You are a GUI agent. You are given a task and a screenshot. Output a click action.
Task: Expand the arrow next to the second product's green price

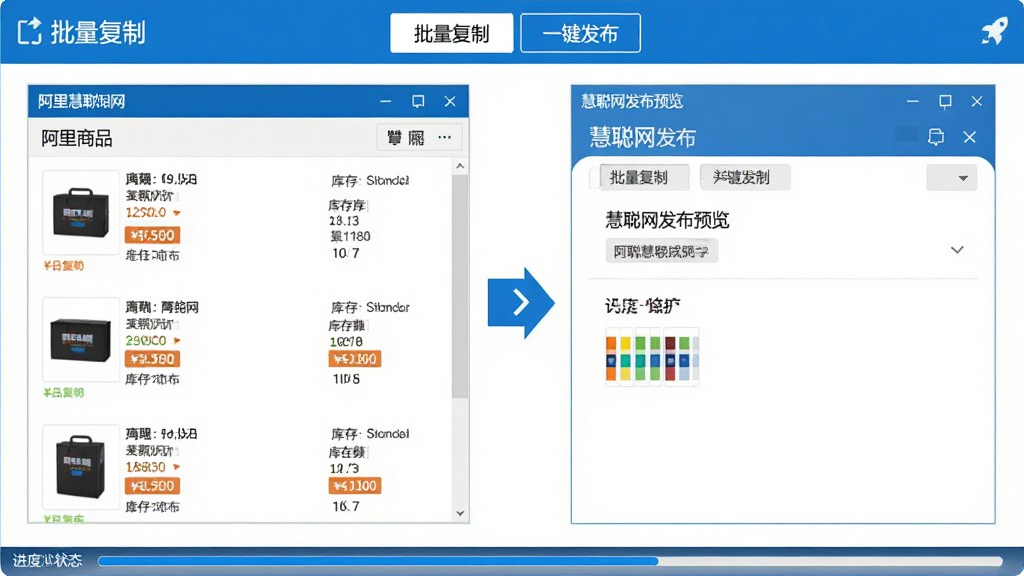[177, 340]
